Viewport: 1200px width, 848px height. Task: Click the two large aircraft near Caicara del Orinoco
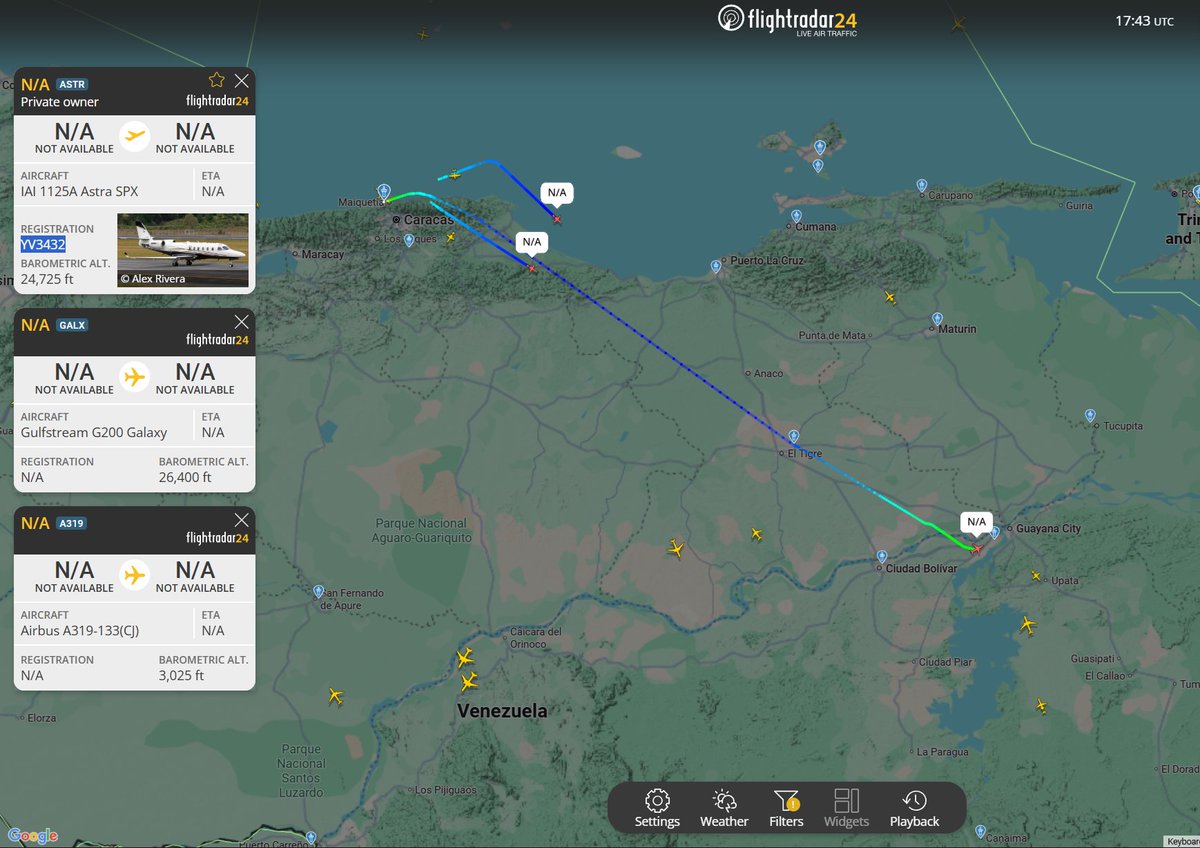466,670
